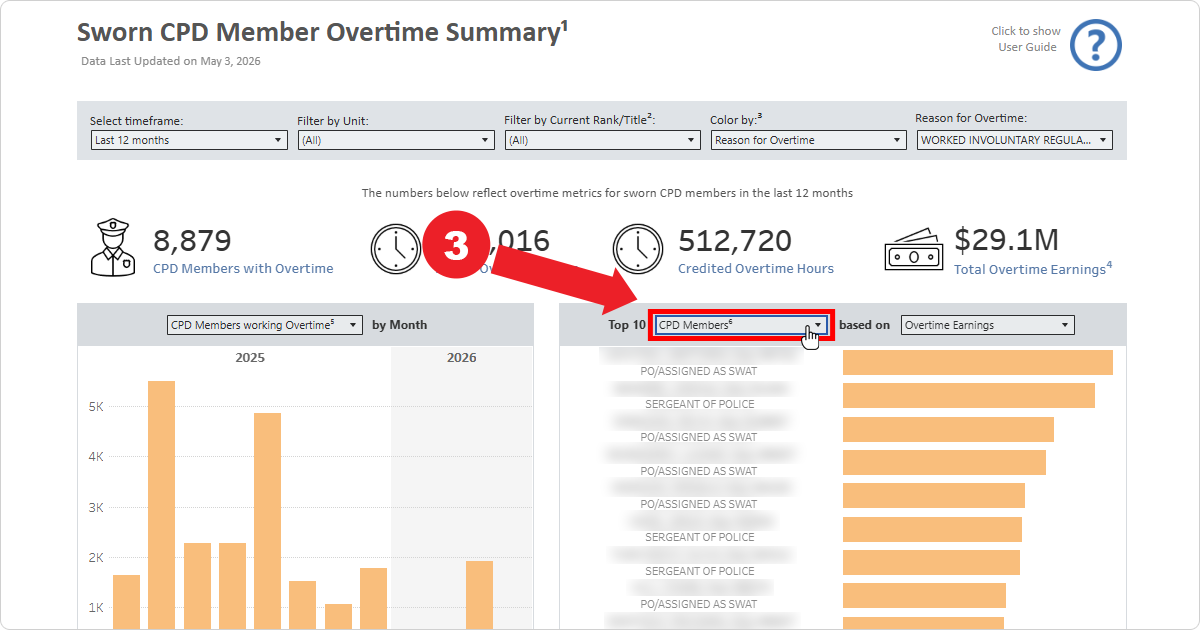Click the cash icon beside Total Overtime Earnings
This screenshot has width=1200, height=630.
click(x=914, y=250)
